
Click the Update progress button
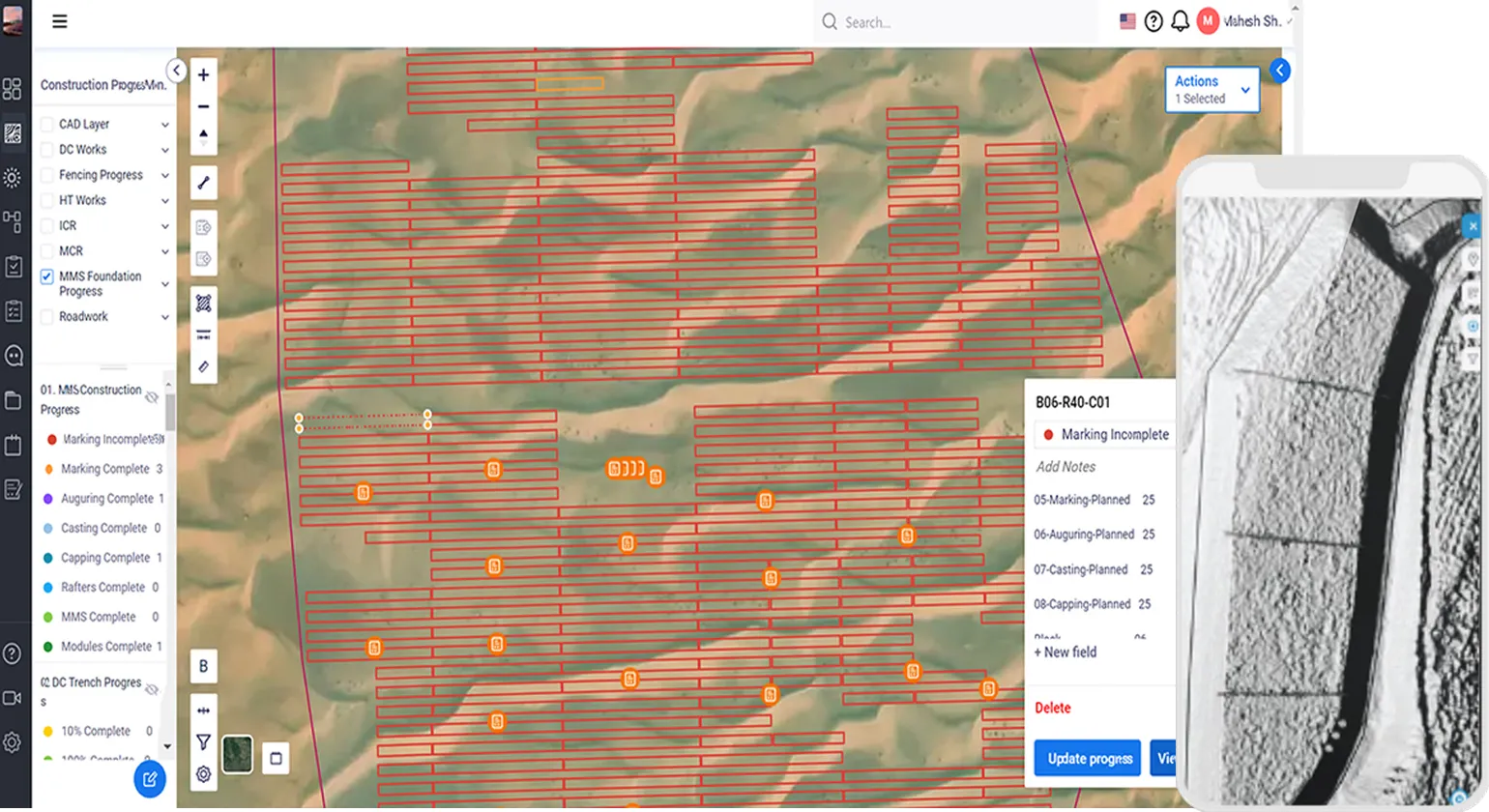tap(1088, 759)
